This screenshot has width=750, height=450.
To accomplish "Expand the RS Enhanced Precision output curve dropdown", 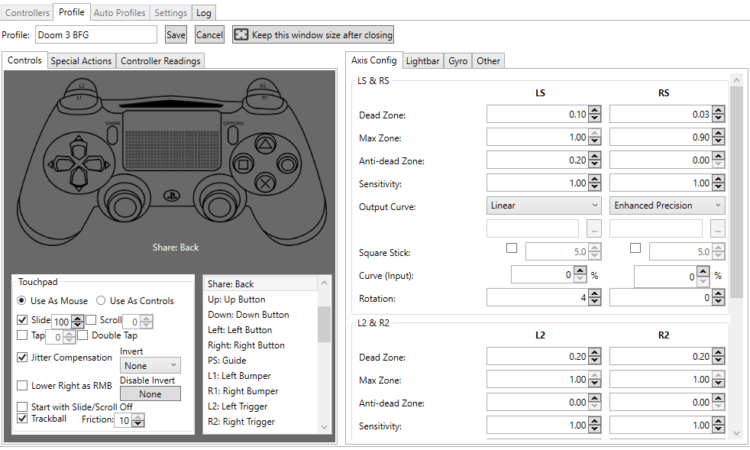I will click(667, 206).
